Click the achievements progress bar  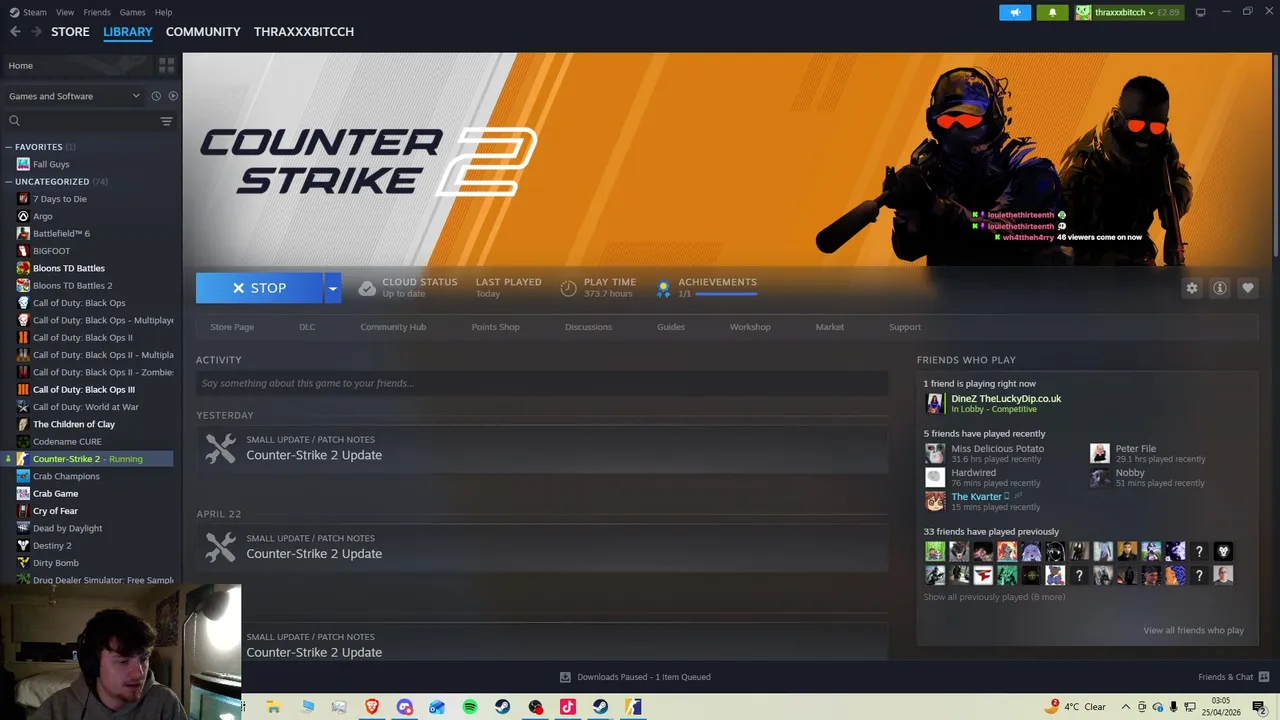point(726,295)
